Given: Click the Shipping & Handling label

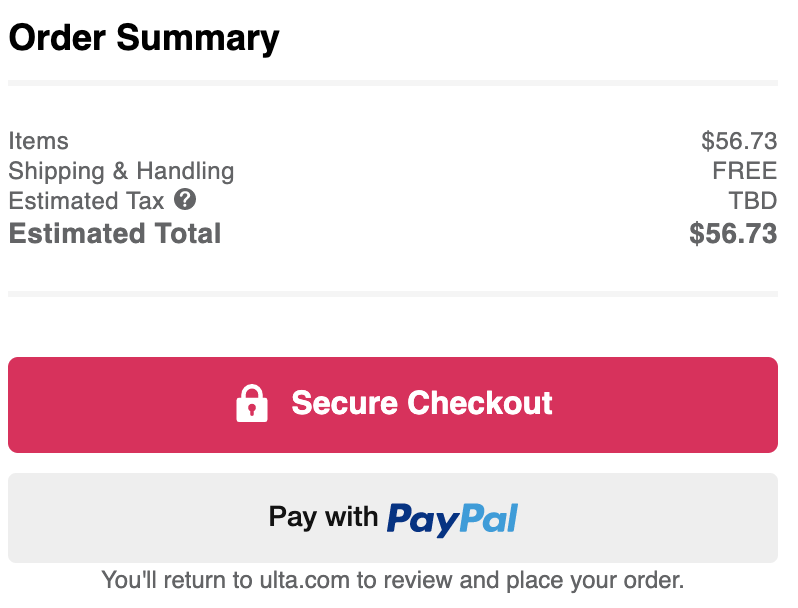Looking at the screenshot, I should pos(121,171).
